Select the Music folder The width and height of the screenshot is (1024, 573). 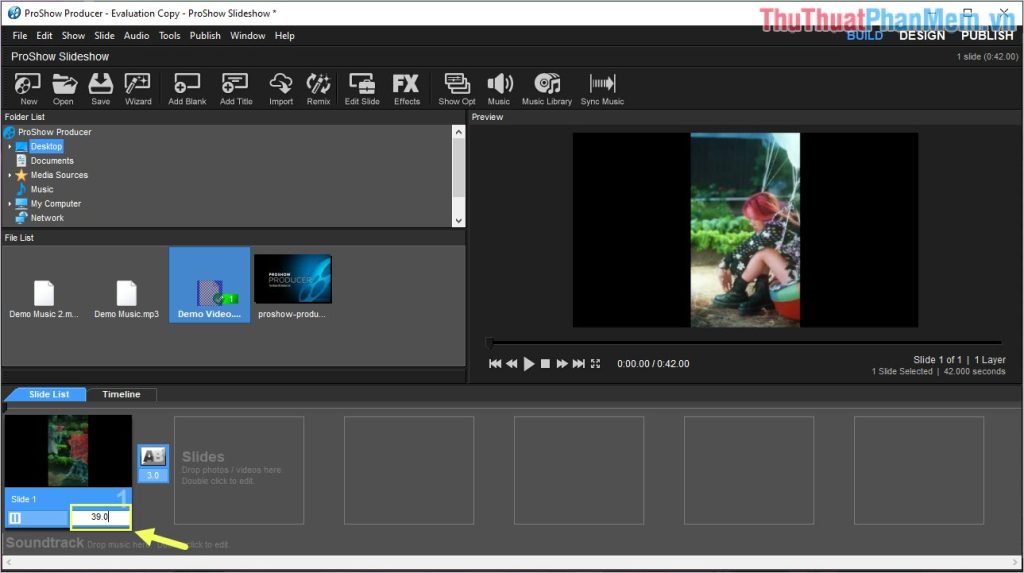point(42,189)
